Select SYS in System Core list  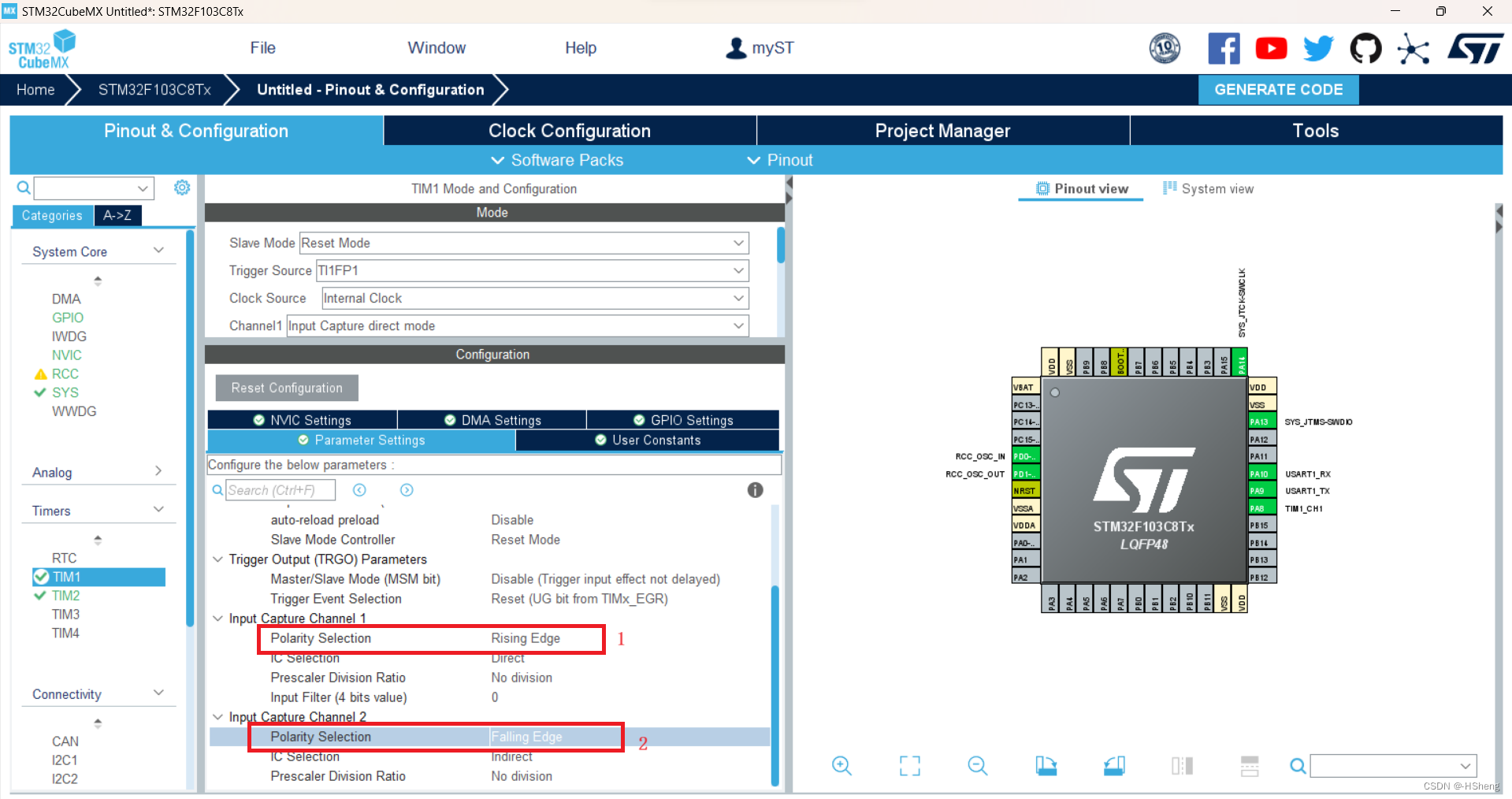pos(65,392)
